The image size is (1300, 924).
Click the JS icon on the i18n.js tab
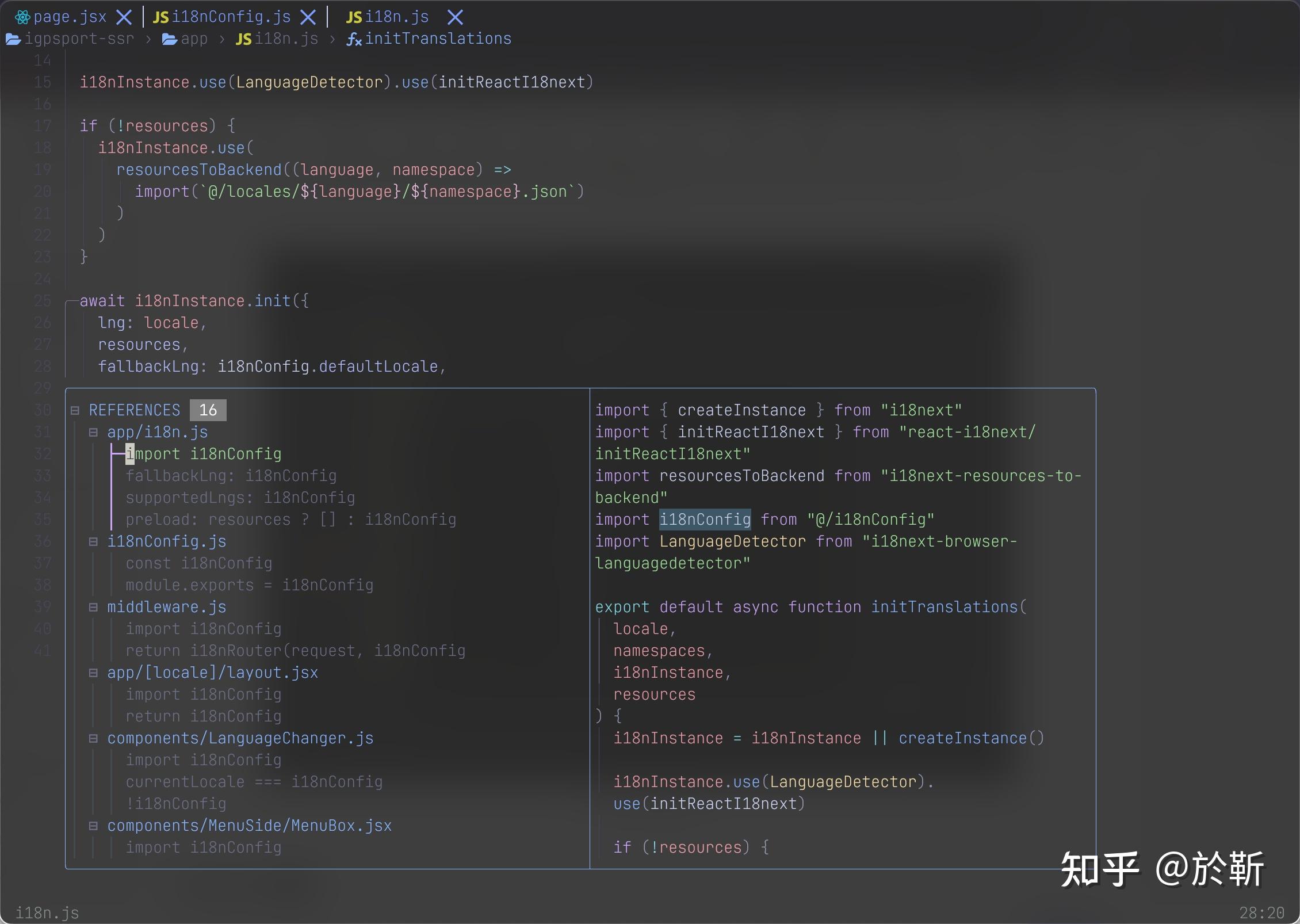[x=354, y=17]
